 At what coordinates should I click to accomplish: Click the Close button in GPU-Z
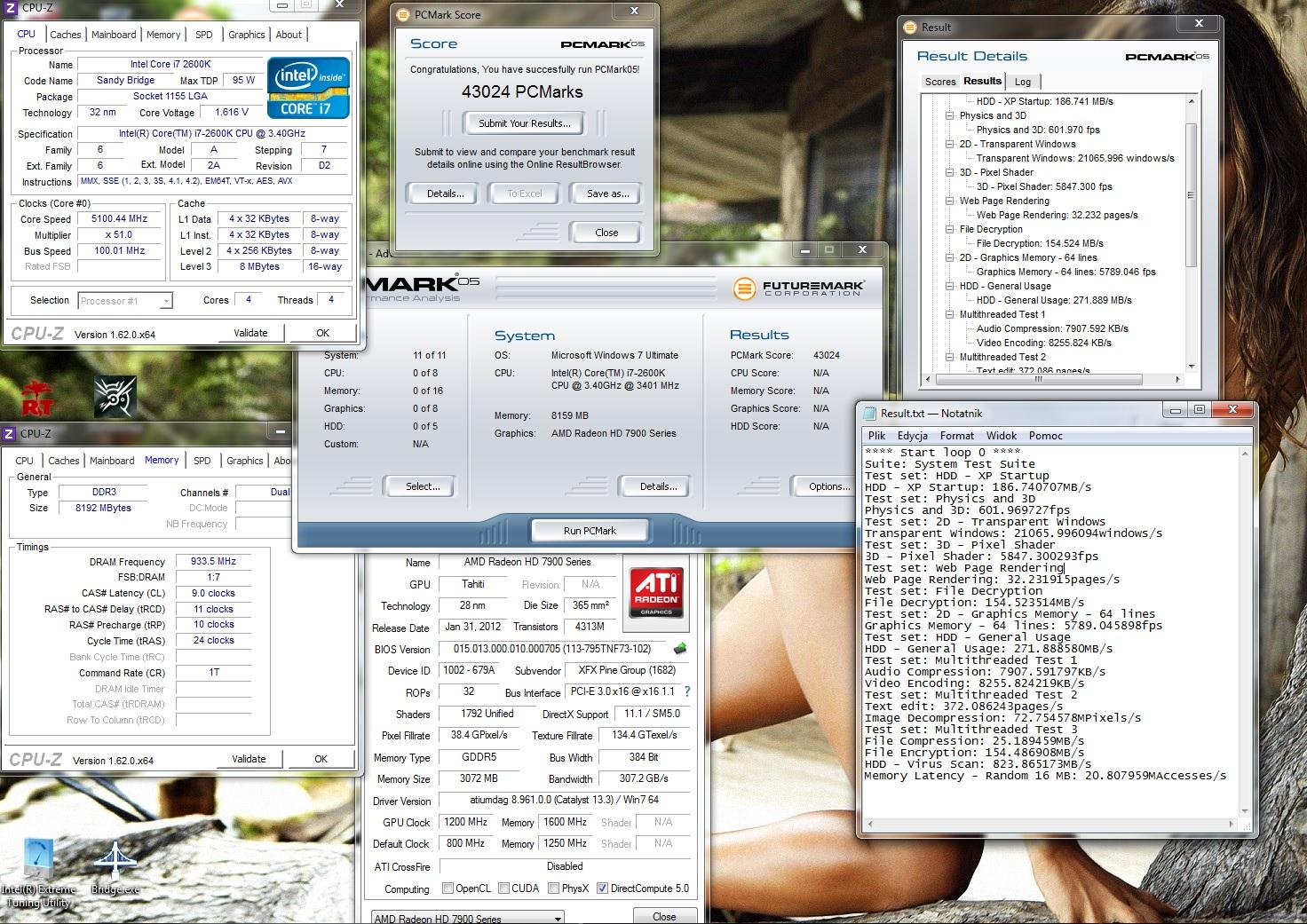[x=664, y=916]
